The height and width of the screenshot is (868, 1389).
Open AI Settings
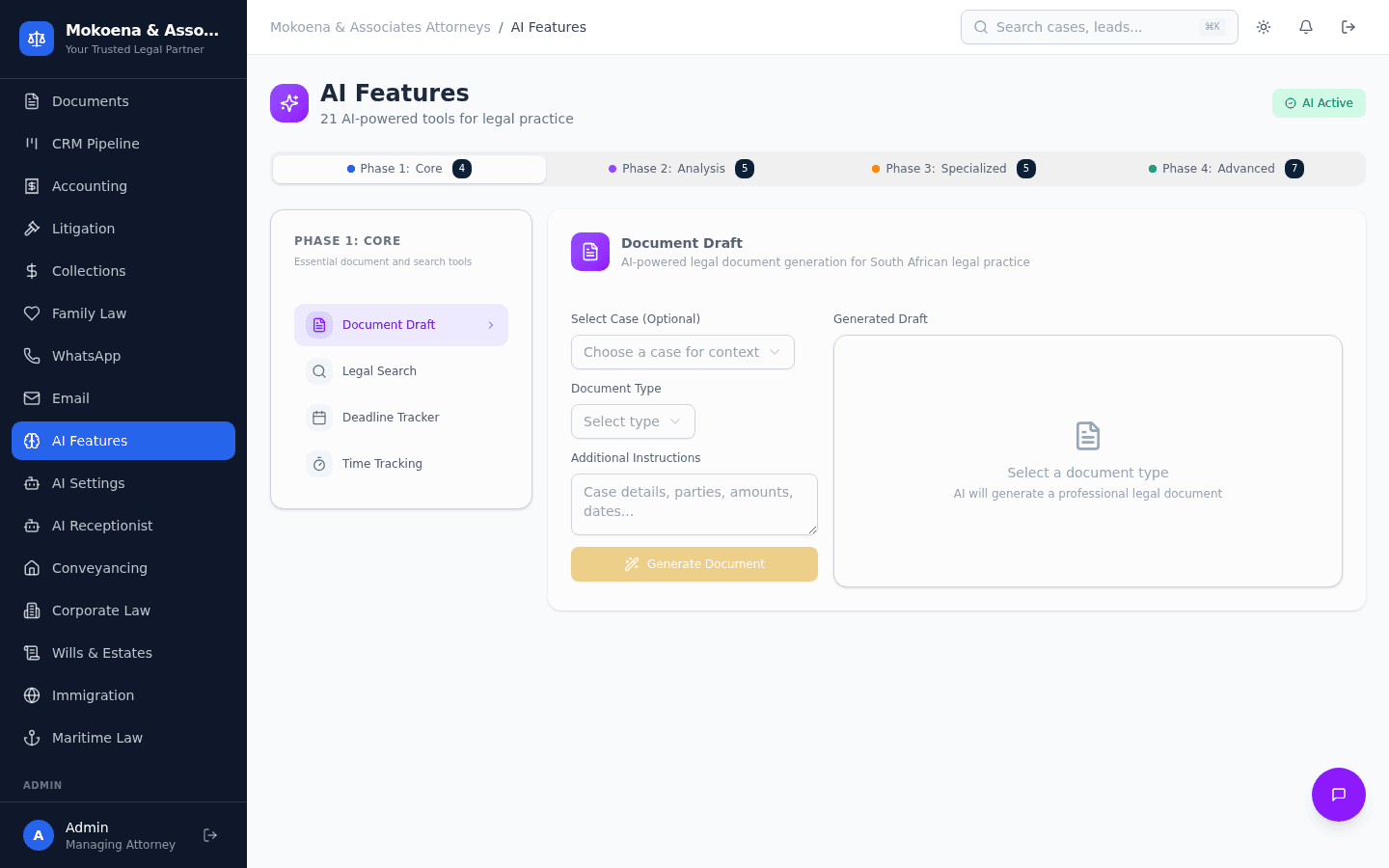tap(123, 483)
